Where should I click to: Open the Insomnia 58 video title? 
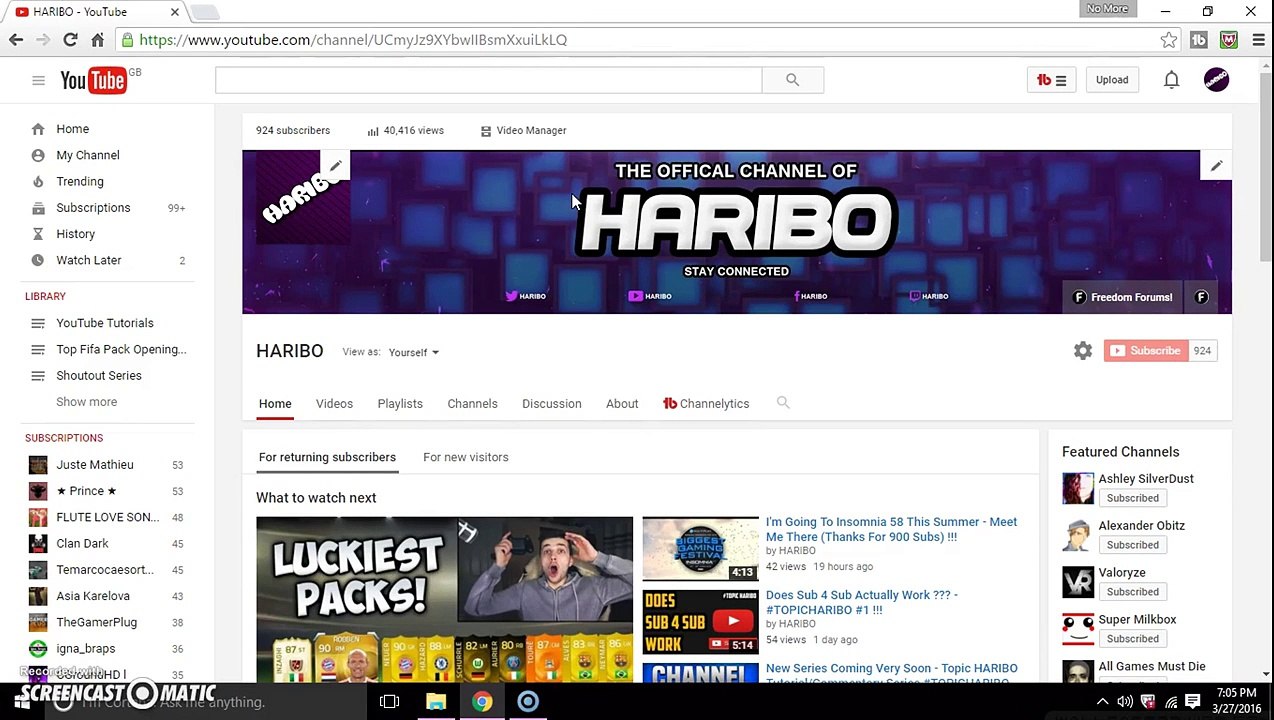(x=891, y=529)
